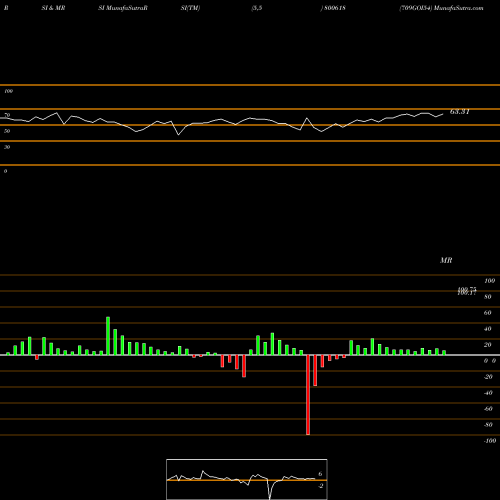Click the RSI axis label 50
Viewport: 500px width, 500px height.
[x=7, y=131]
